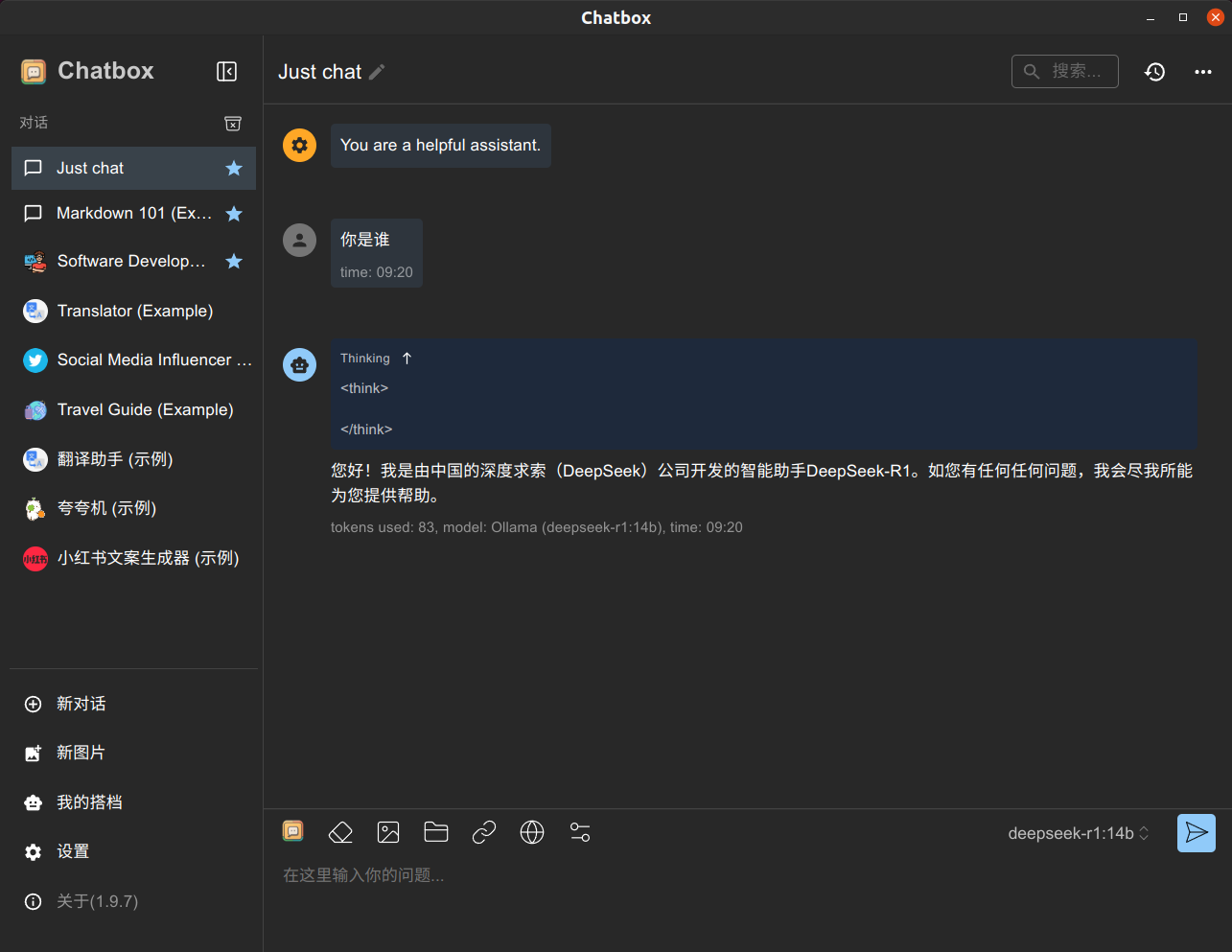1232x952 pixels.
Task: Open 设置 settings
Action: (x=133, y=851)
